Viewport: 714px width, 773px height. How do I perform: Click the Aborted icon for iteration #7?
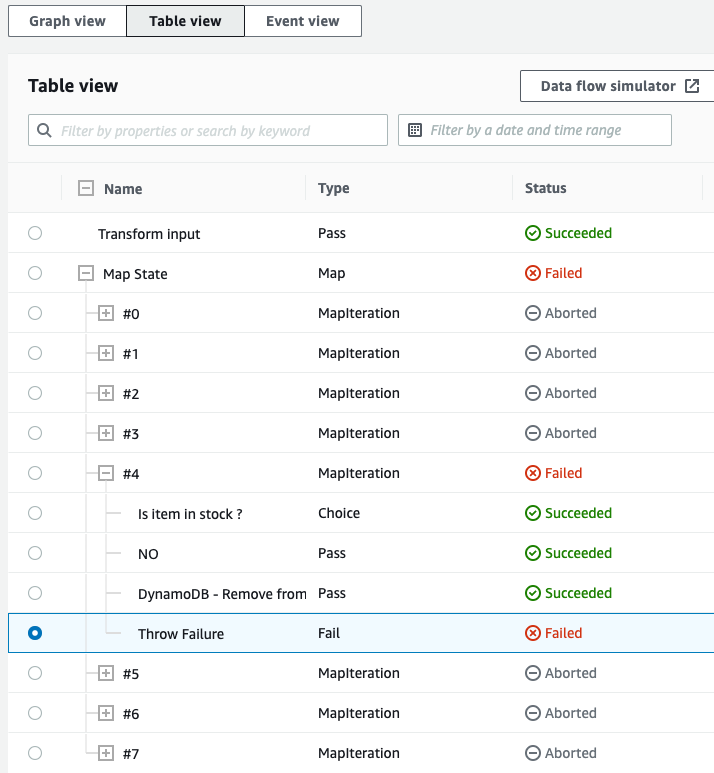[x=533, y=753]
